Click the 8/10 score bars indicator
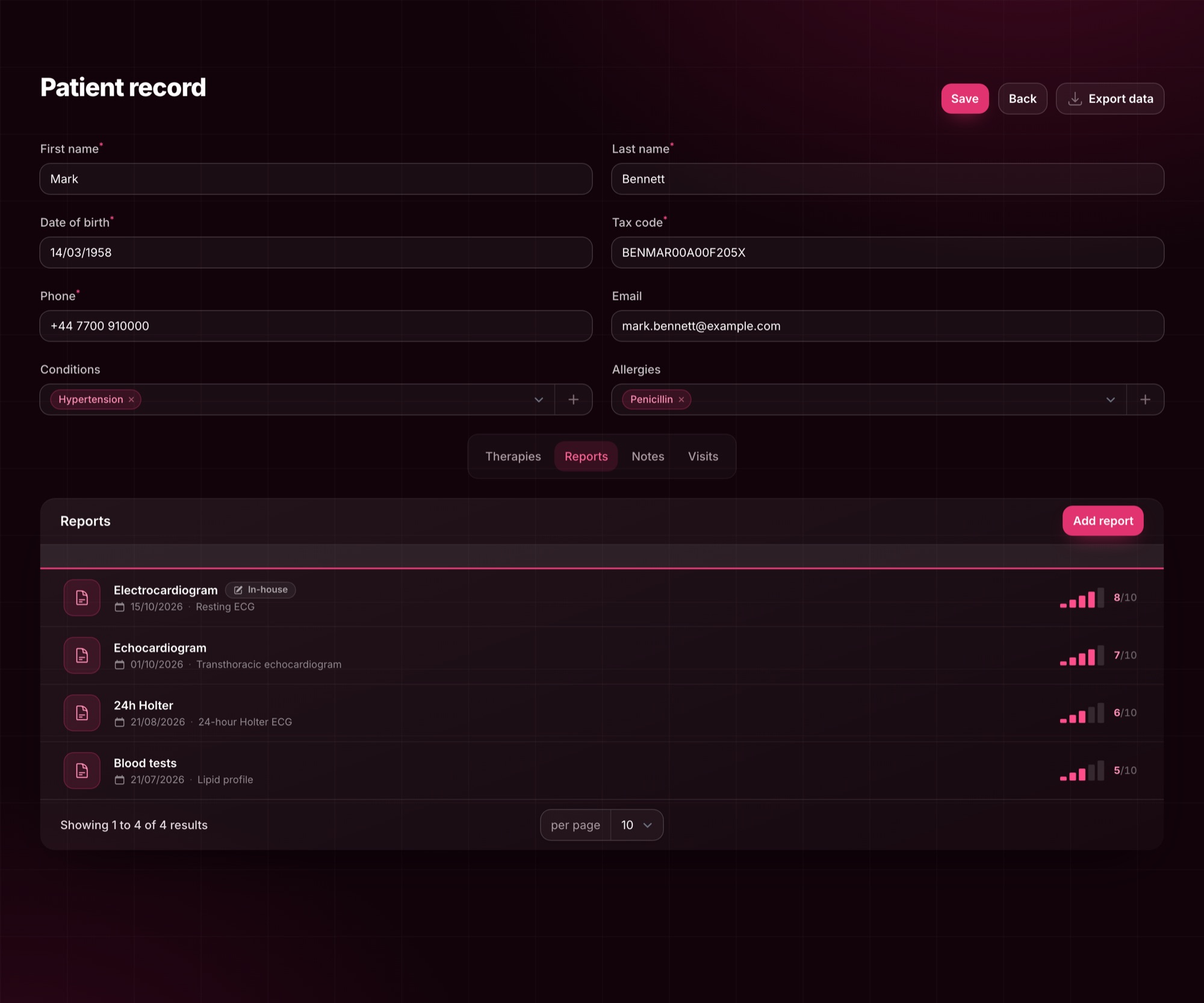This screenshot has width=1204, height=1003. coord(1082,597)
